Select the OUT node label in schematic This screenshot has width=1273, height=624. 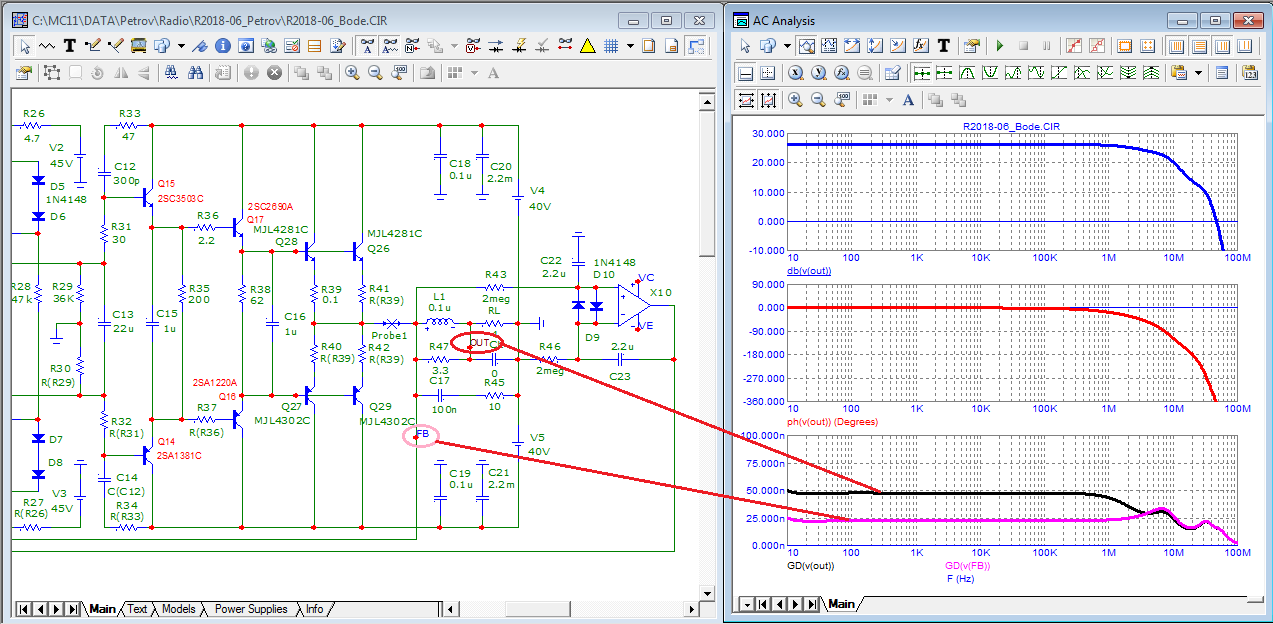coord(480,343)
